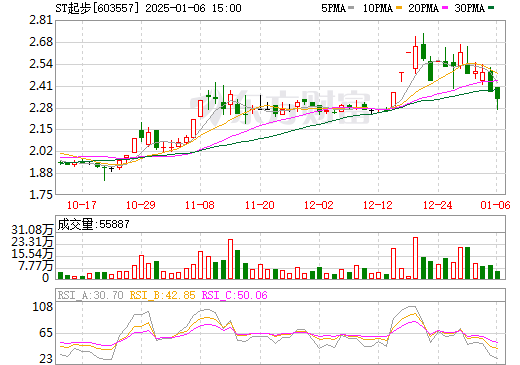This screenshot has height=365, width=520.
Task: Click the tall red volume bar near 11-14
Action: click(x=230, y=259)
